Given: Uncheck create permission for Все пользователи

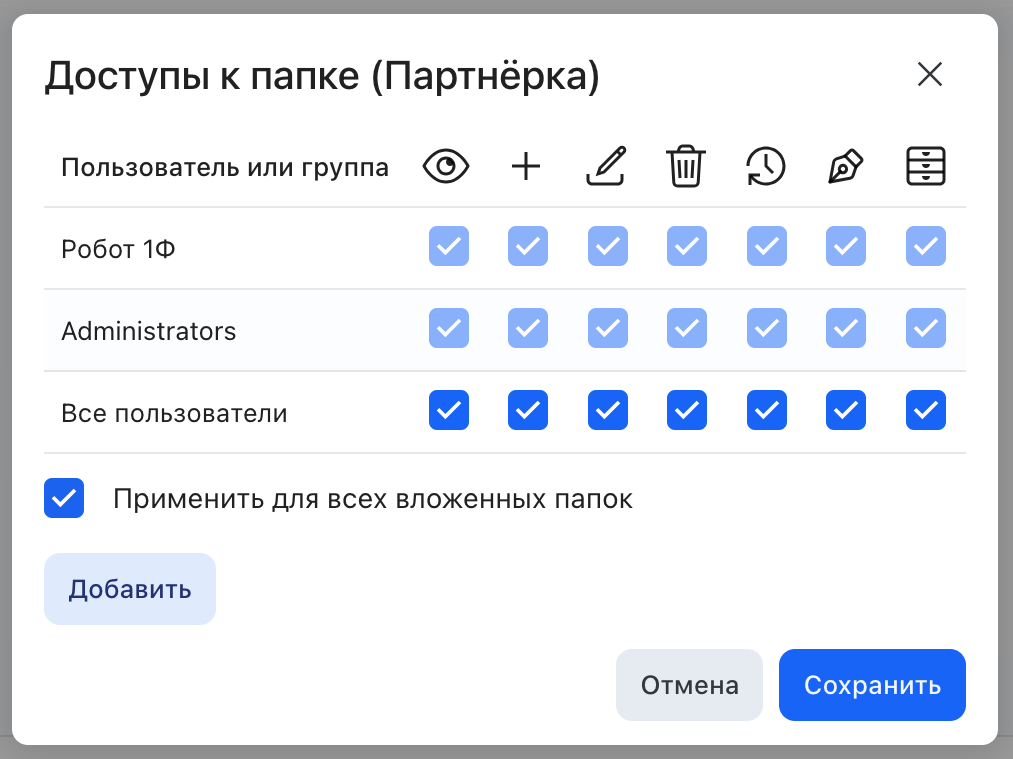Looking at the screenshot, I should coord(528,410).
